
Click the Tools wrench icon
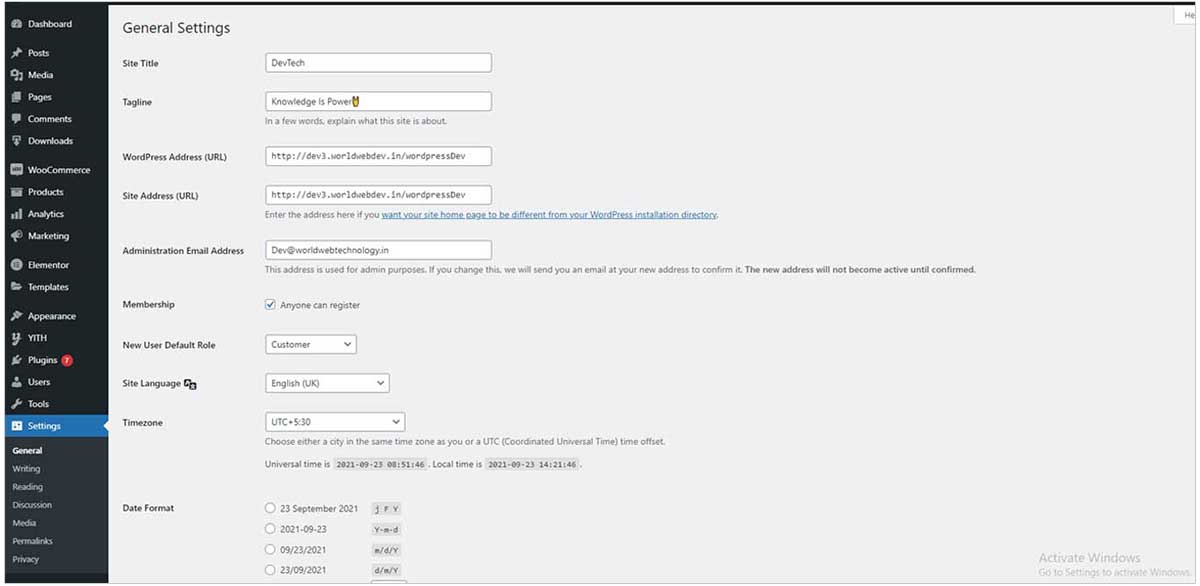[x=16, y=404]
